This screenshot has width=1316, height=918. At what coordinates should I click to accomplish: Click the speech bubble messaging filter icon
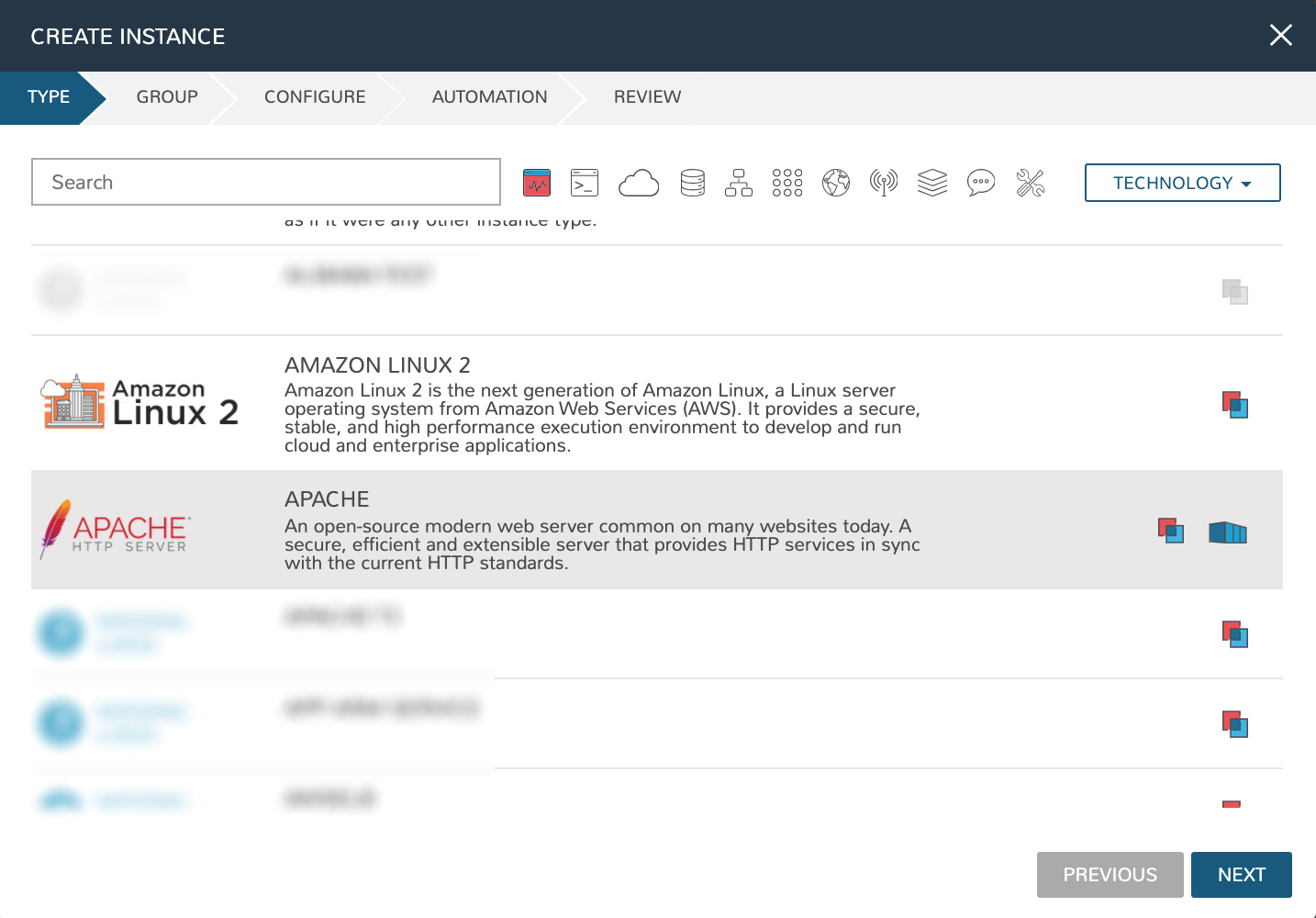coord(981,183)
